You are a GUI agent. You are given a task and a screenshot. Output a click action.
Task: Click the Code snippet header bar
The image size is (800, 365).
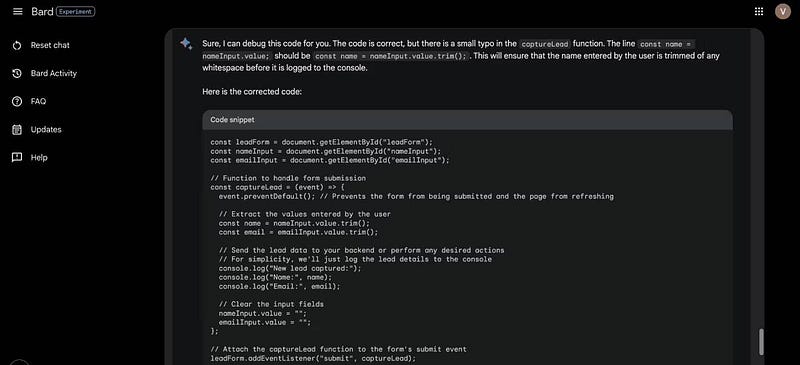[467, 120]
